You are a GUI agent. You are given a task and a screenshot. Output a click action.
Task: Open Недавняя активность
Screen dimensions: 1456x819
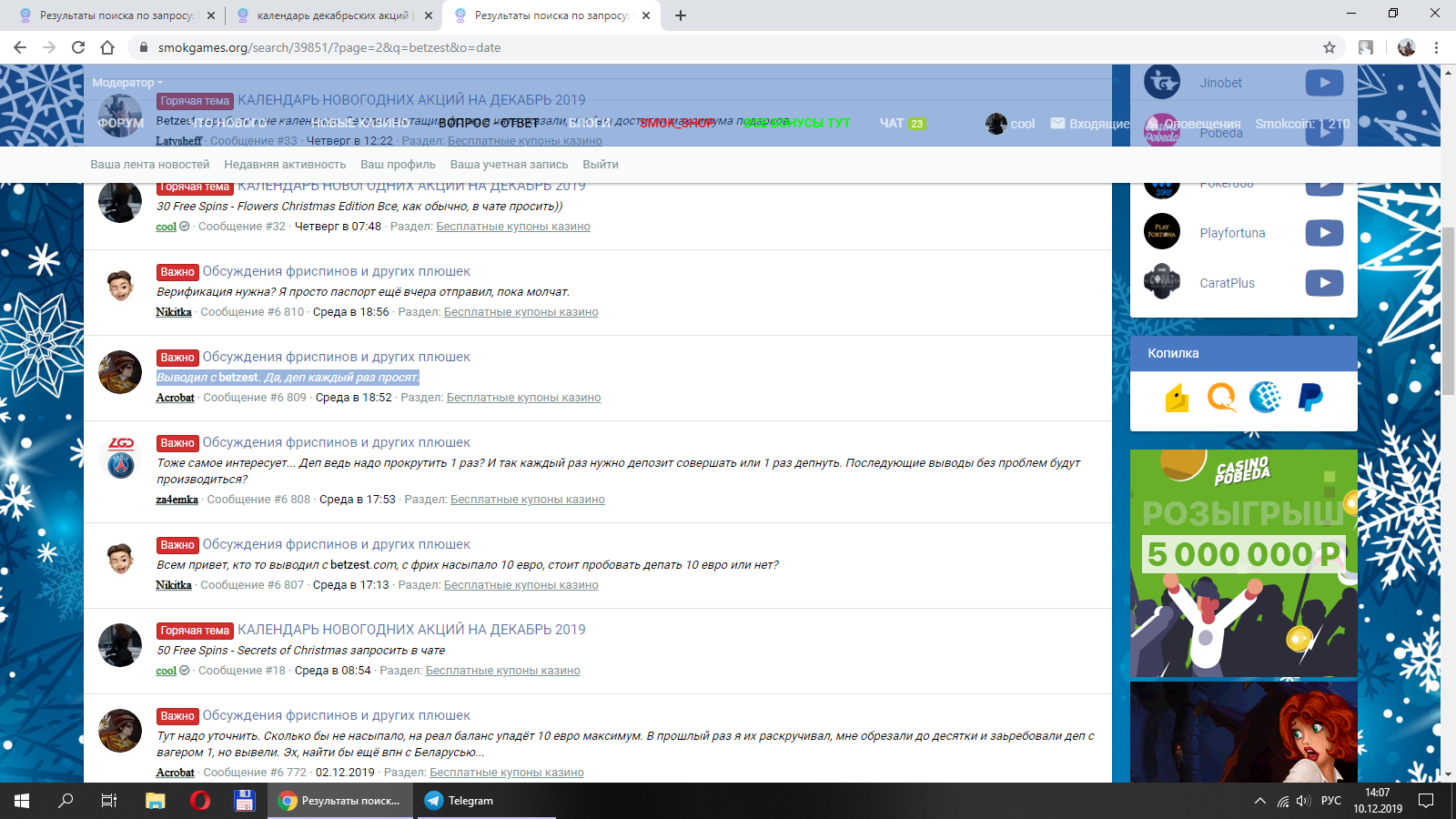[x=285, y=165]
